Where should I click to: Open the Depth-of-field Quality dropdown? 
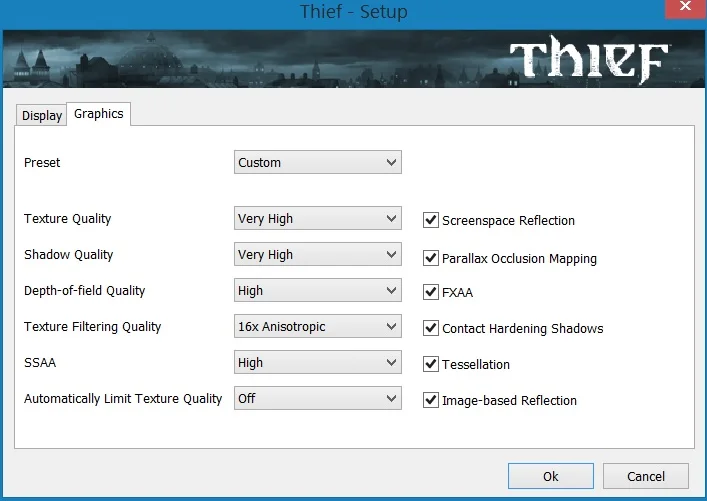pyautogui.click(x=317, y=290)
